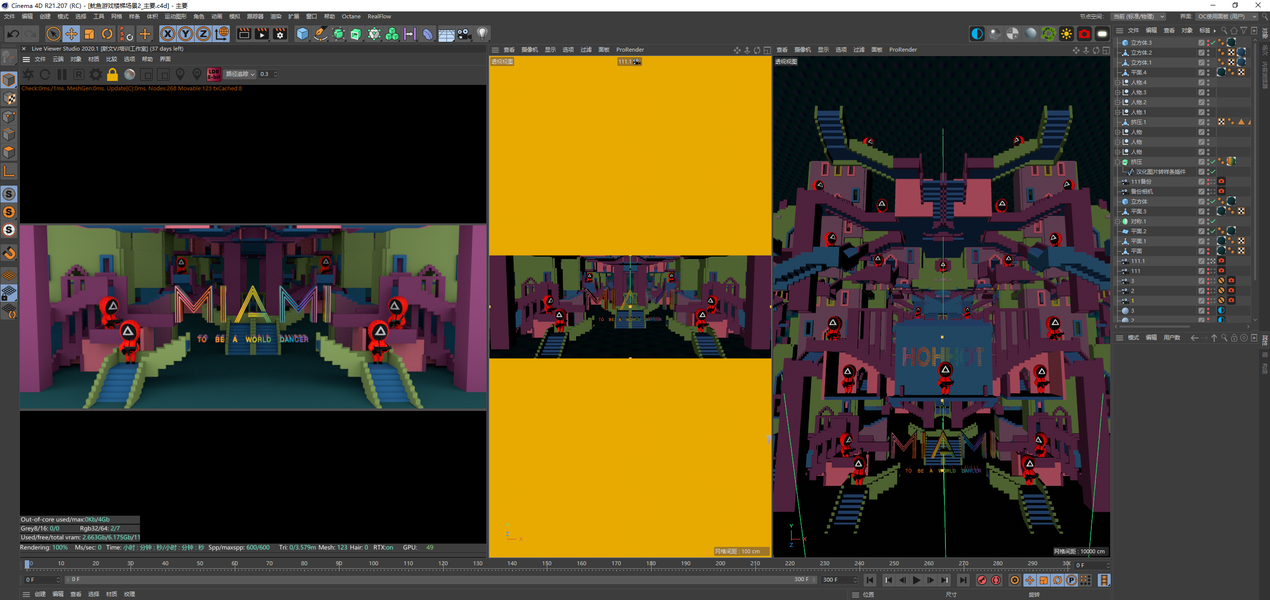The image size is (1270, 600).
Task: Click the Octane lock resolution padlock icon
Action: [x=112, y=74]
